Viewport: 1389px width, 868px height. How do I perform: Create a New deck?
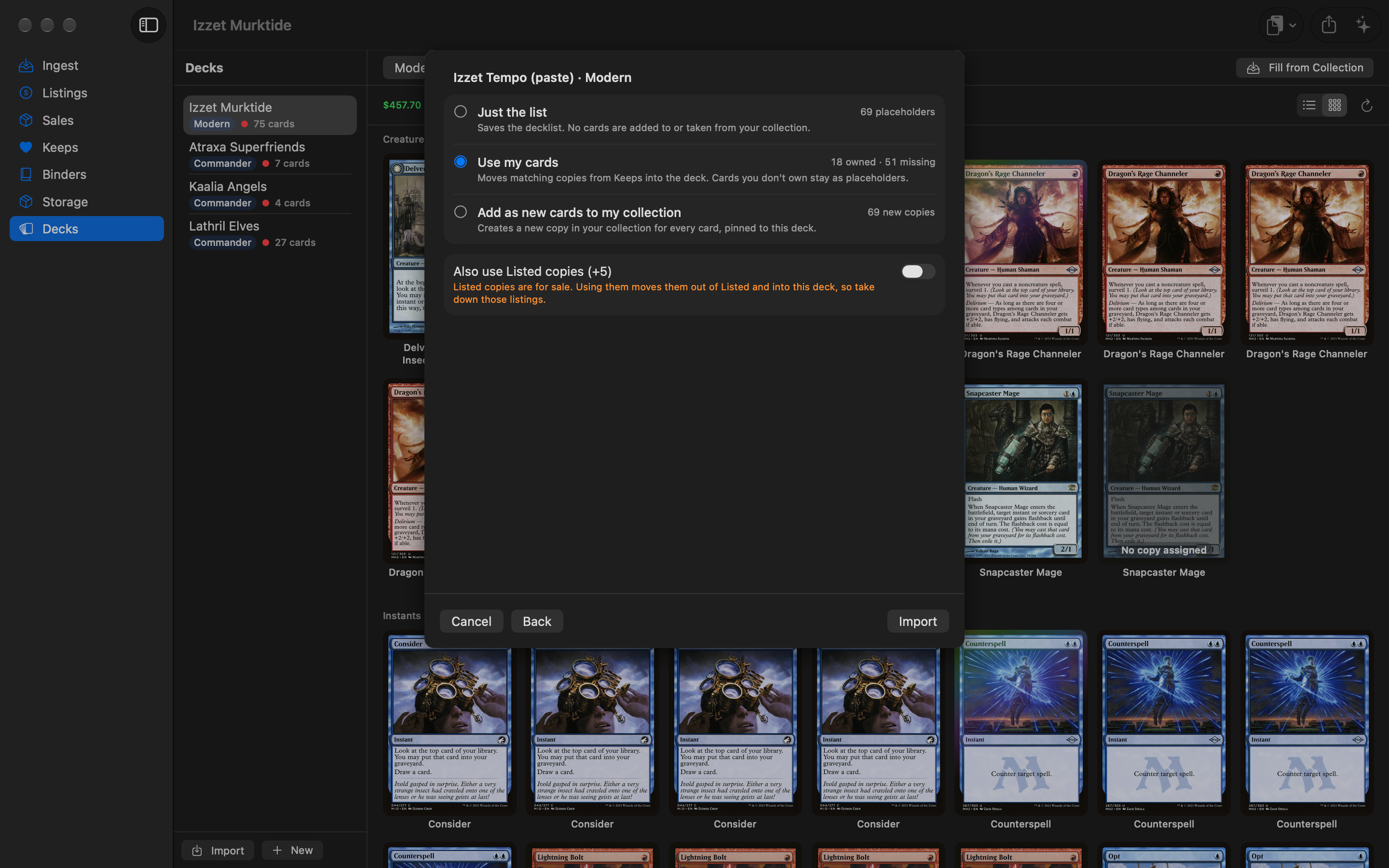[x=292, y=850]
